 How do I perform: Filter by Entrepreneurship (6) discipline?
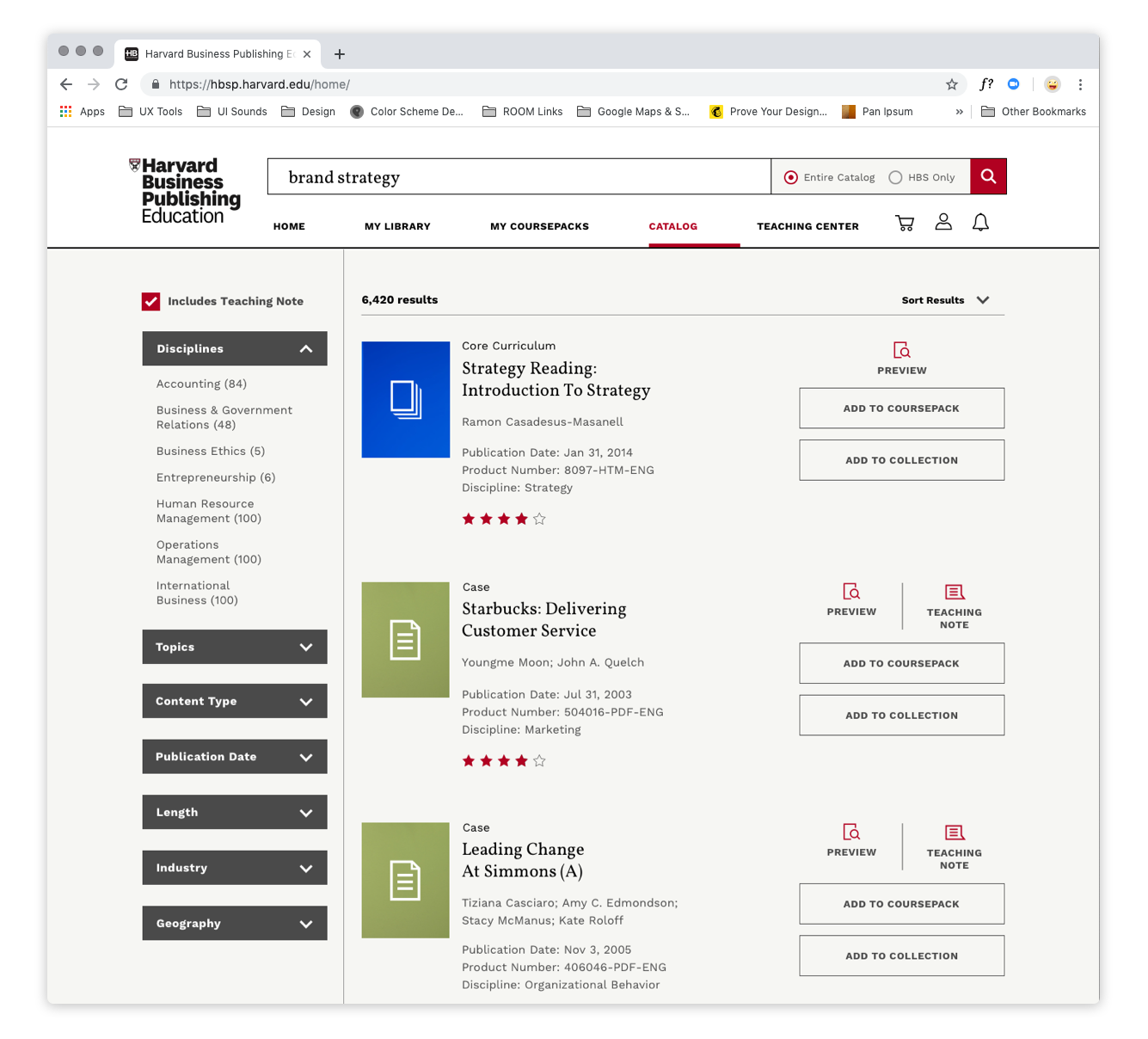[x=216, y=477]
